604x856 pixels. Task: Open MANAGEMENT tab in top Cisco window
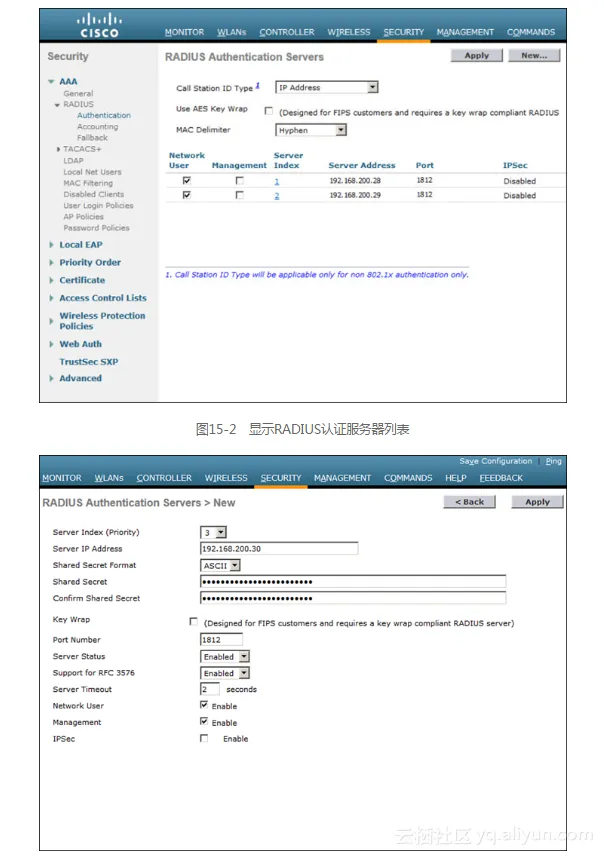click(465, 32)
